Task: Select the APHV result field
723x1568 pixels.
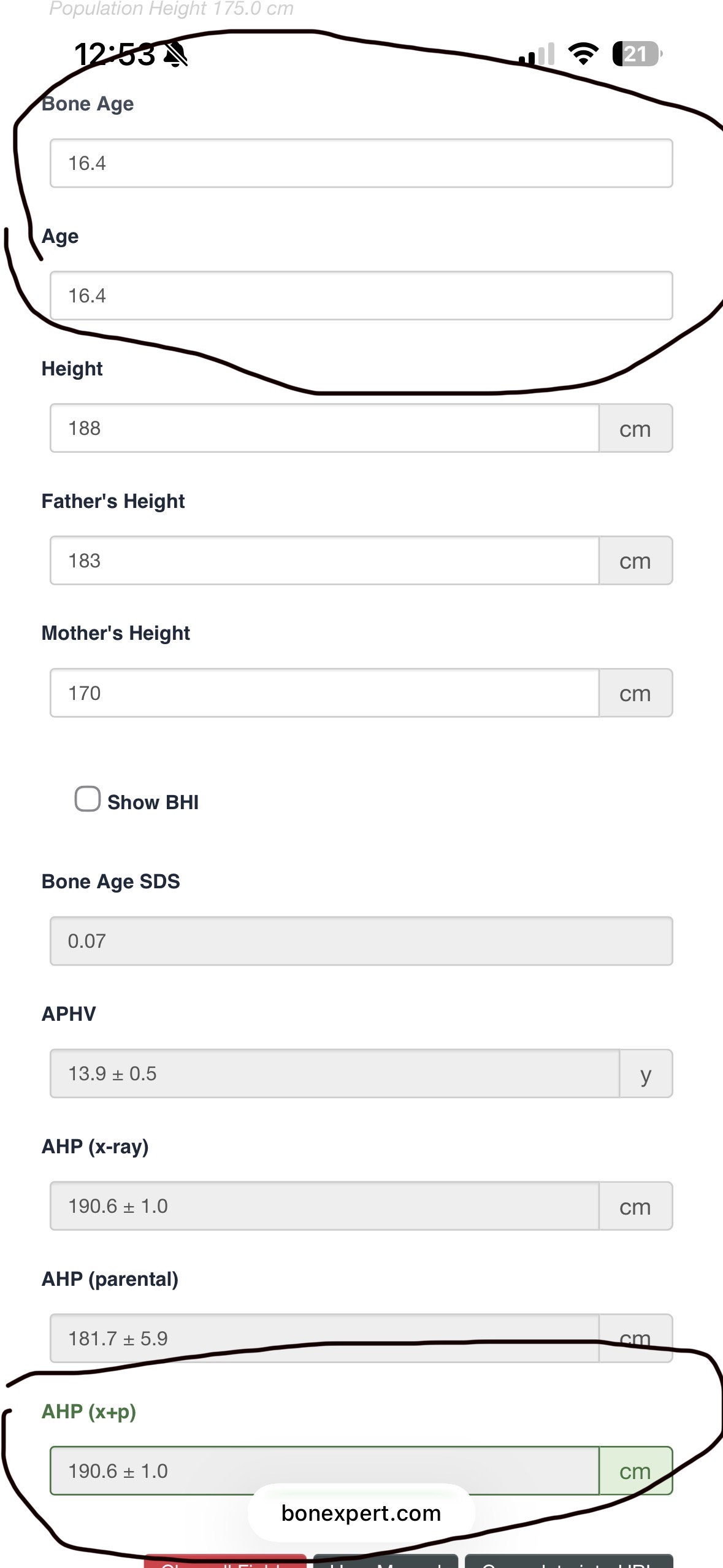Action: coord(335,1074)
